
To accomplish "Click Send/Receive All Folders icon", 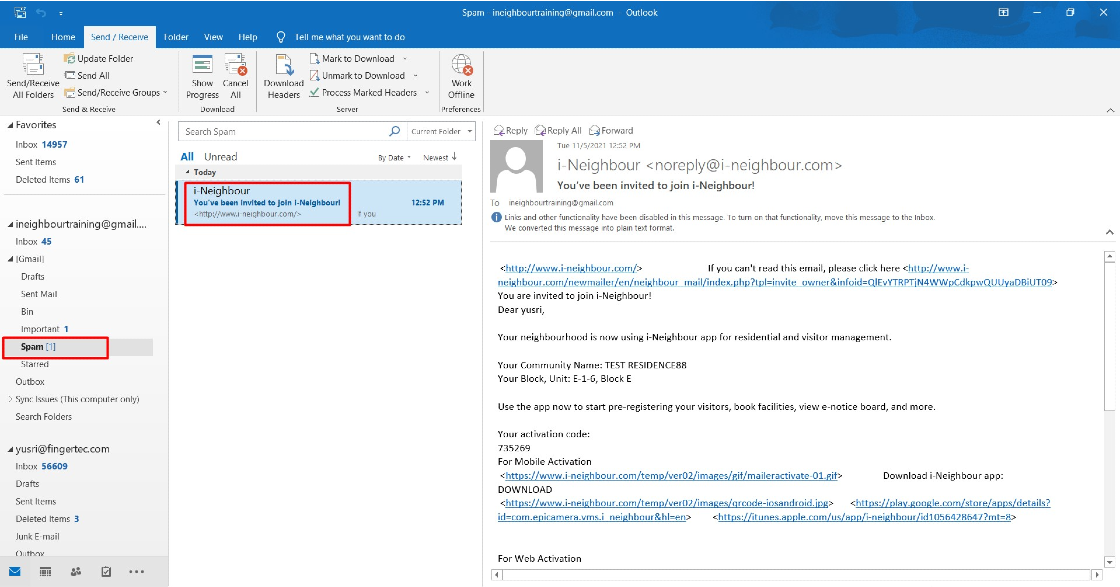I will tap(33, 64).
